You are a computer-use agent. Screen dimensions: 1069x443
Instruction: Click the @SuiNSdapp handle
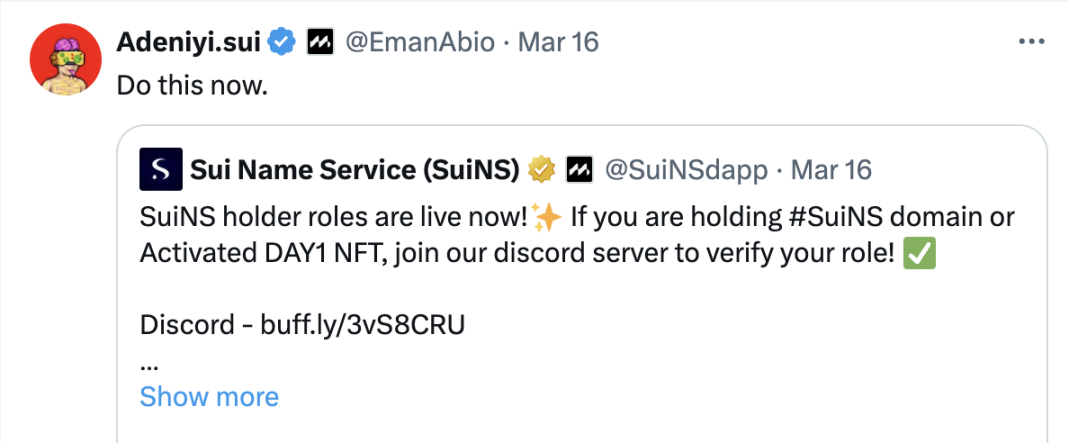[x=688, y=169]
